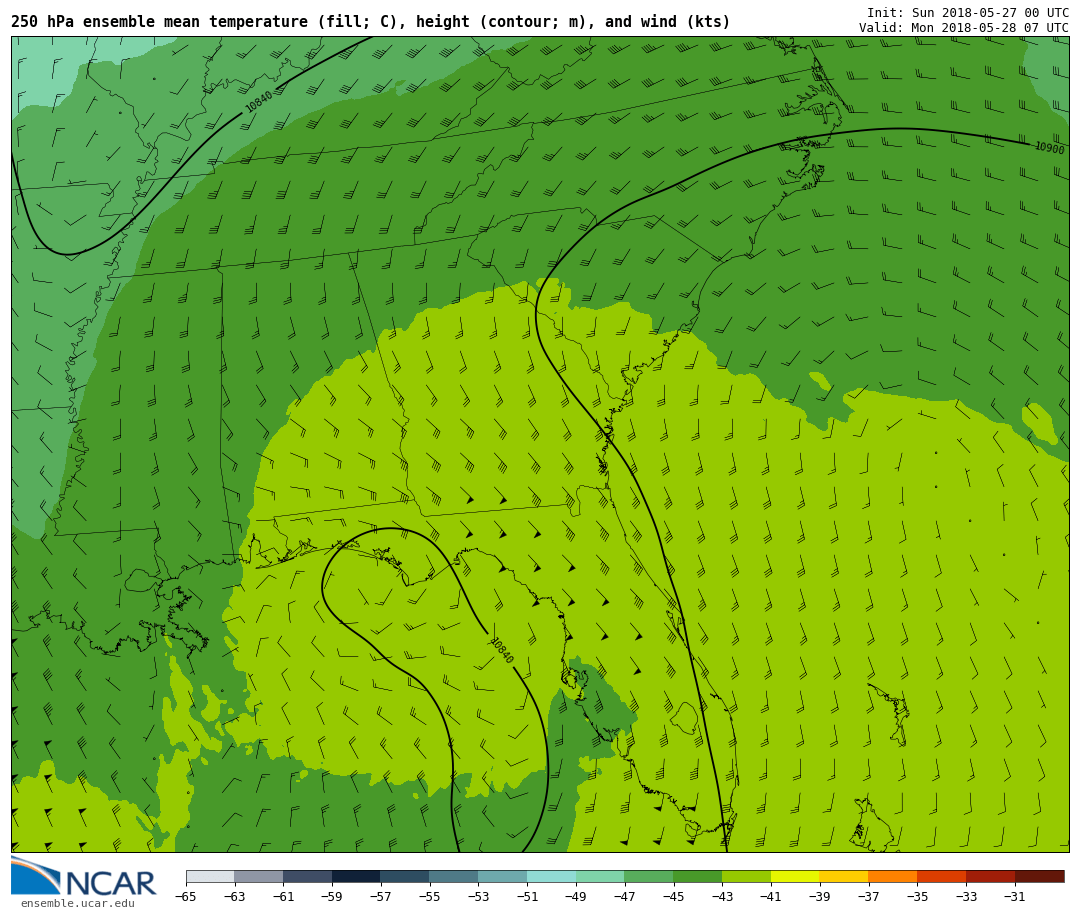This screenshot has height=915, width=1080.
Task: Select the 250 hPa ensemble mean temperature title
Action: coord(370,22)
